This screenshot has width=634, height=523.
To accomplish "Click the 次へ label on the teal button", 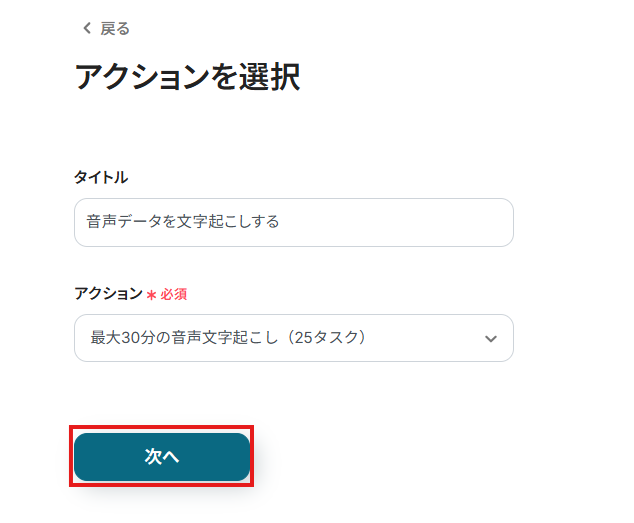I will click(161, 456).
